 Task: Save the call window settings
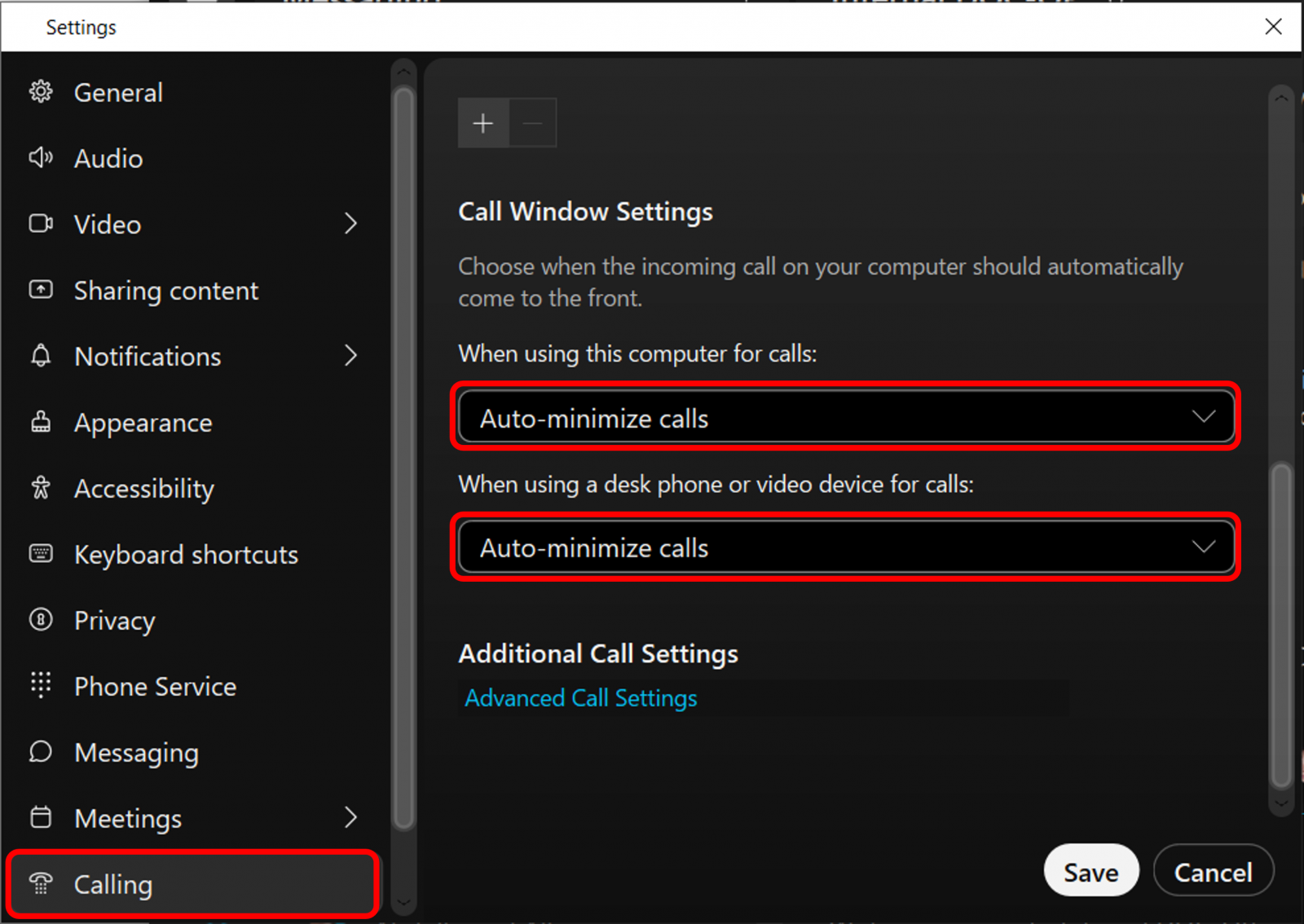coord(1090,870)
